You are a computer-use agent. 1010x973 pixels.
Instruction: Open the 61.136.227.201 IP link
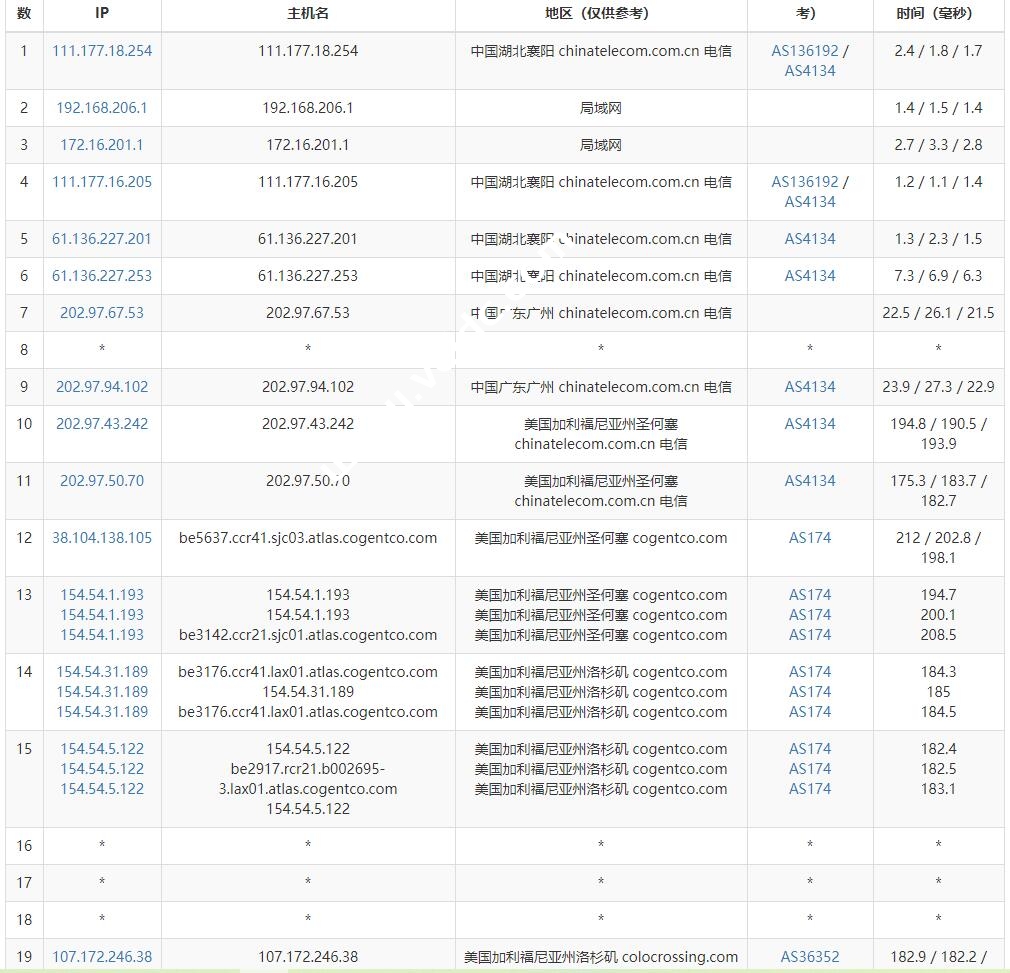102,239
